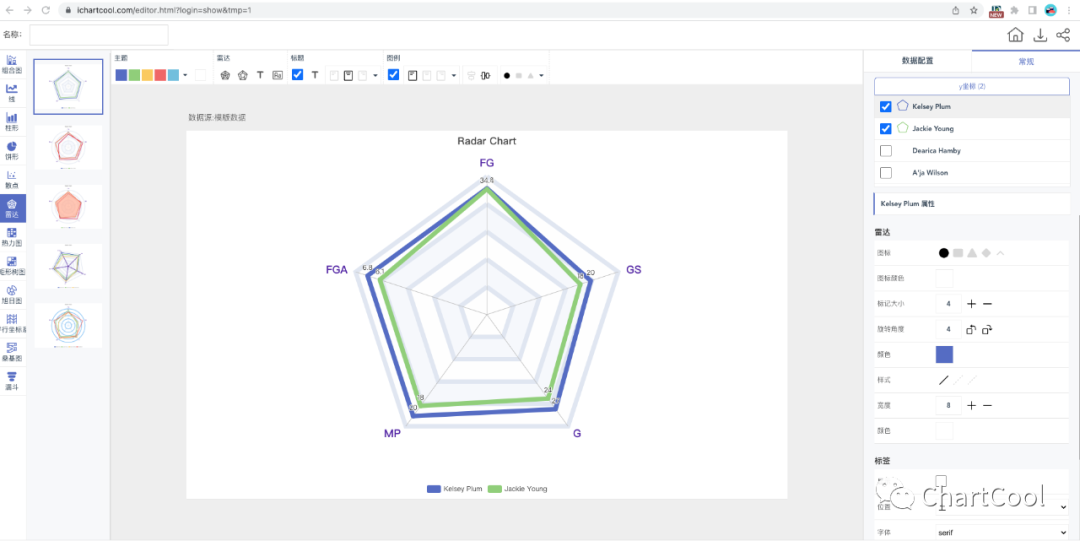Decrease 标记大小 with minus button

pos(987,304)
